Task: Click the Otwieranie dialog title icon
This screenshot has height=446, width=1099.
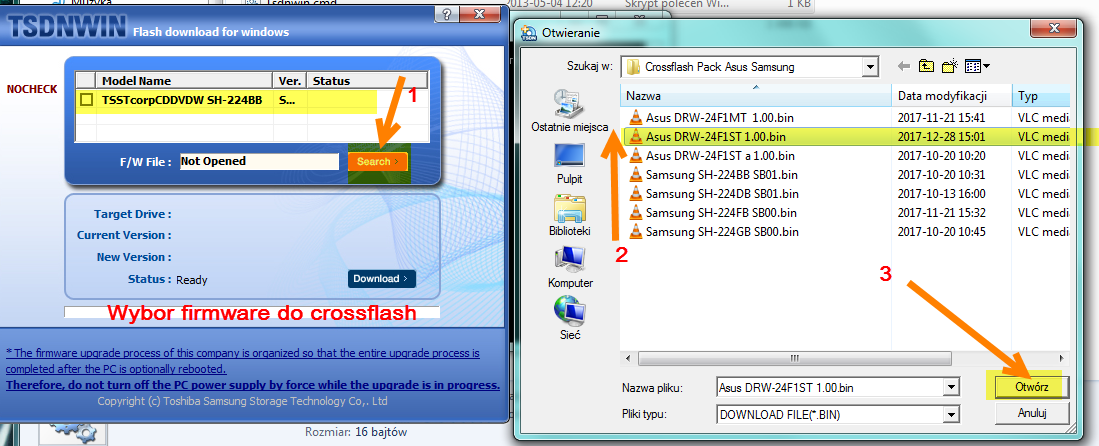Action: click(x=528, y=32)
